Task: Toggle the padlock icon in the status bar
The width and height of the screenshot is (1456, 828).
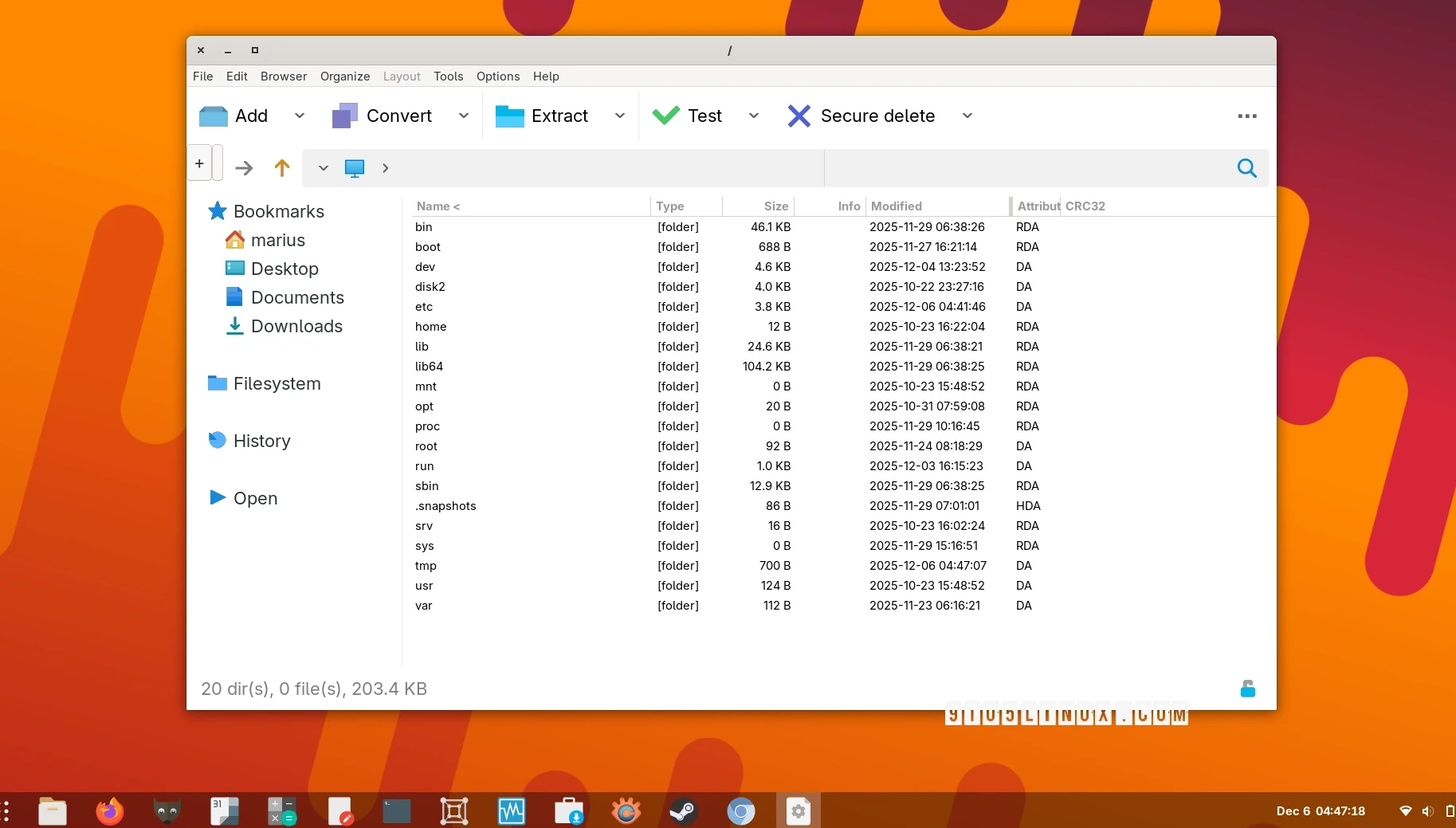Action: [1246, 688]
